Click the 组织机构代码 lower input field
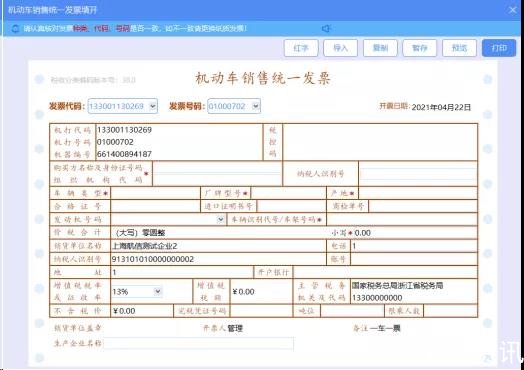Viewport: 524px width, 370px height. [x=217, y=179]
